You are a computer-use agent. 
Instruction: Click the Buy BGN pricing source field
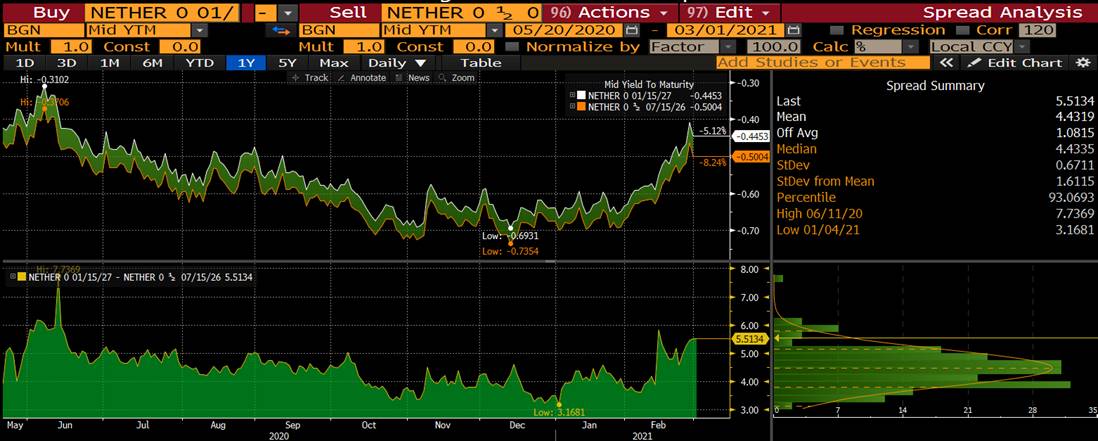[44, 31]
